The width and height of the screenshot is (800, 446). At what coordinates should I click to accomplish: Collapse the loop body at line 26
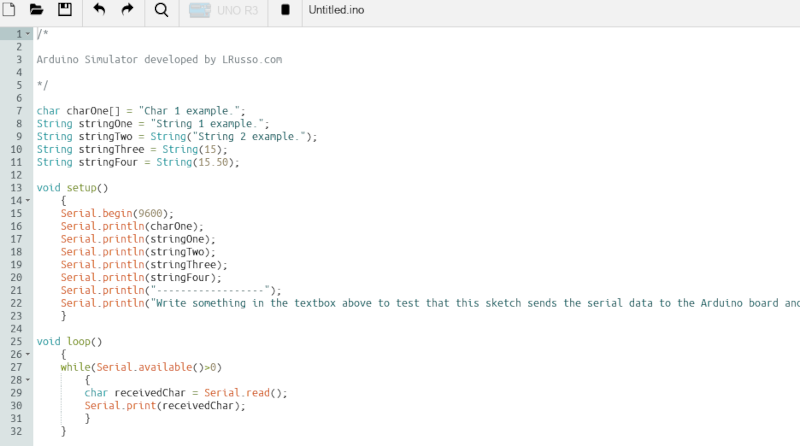28,355
